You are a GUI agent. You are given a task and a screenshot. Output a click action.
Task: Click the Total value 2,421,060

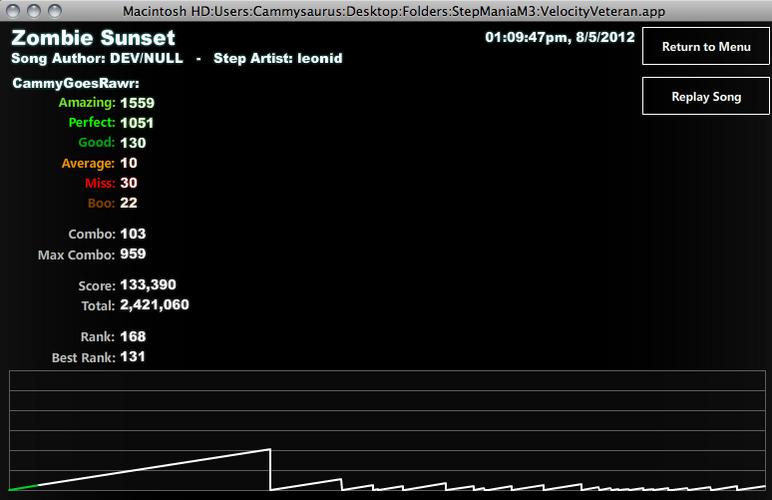coord(155,305)
